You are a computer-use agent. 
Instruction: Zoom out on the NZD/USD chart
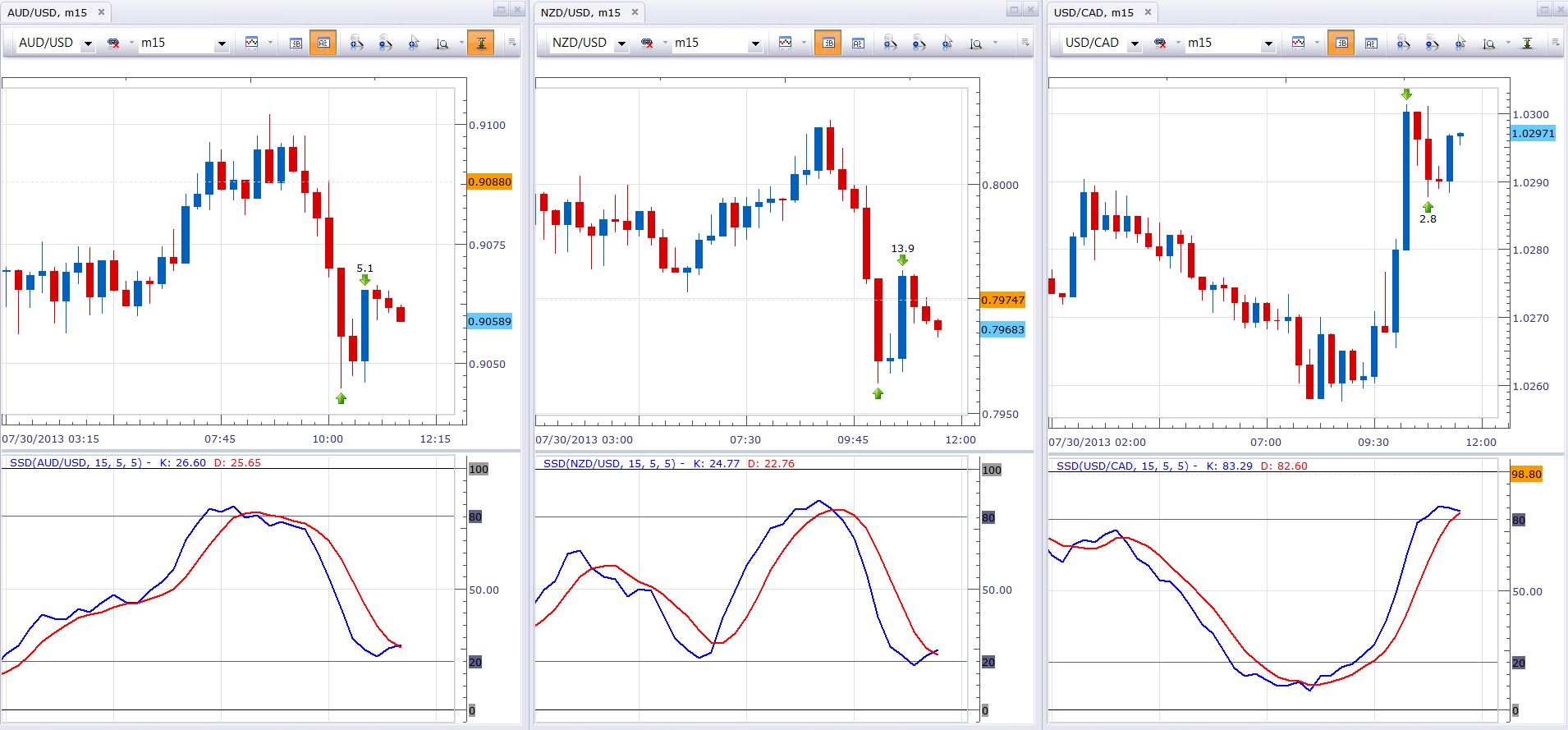(919, 43)
